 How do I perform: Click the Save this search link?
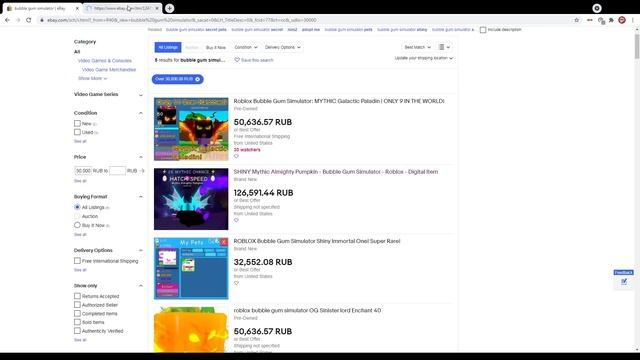(257, 60)
